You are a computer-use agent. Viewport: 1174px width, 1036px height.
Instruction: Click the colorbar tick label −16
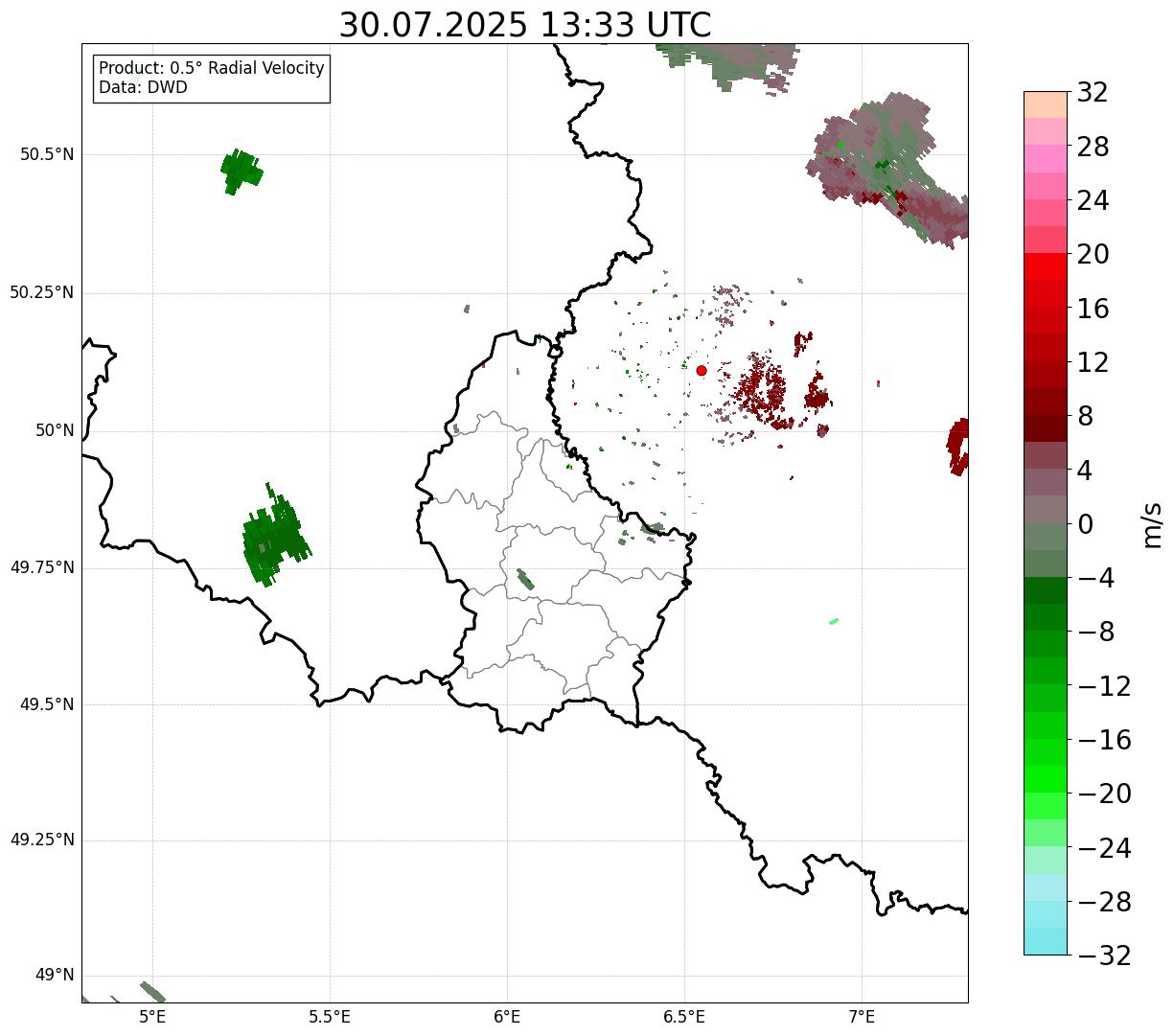pyautogui.click(x=1104, y=740)
